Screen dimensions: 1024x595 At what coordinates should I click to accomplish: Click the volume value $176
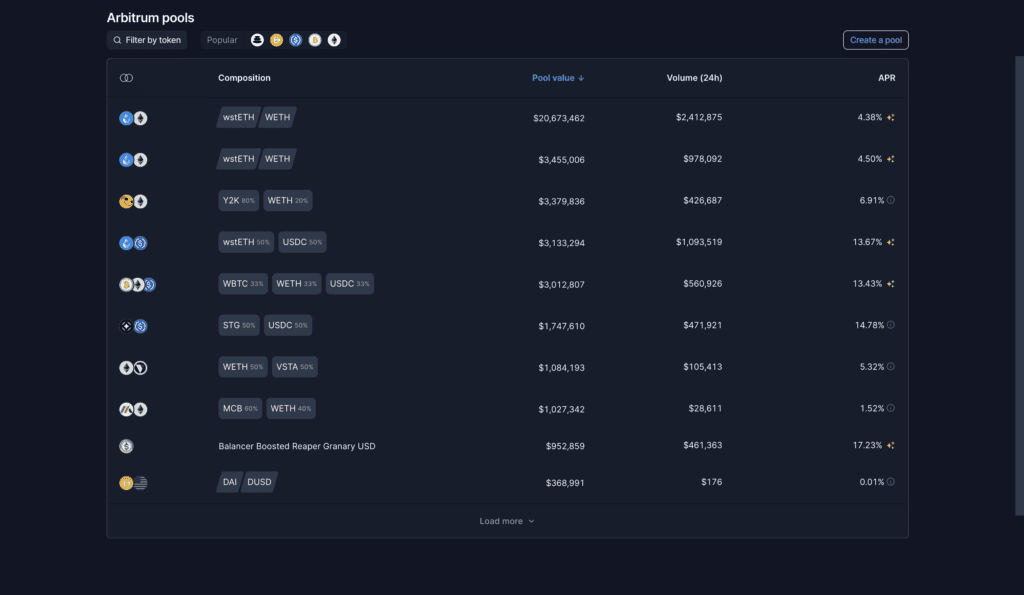(711, 482)
